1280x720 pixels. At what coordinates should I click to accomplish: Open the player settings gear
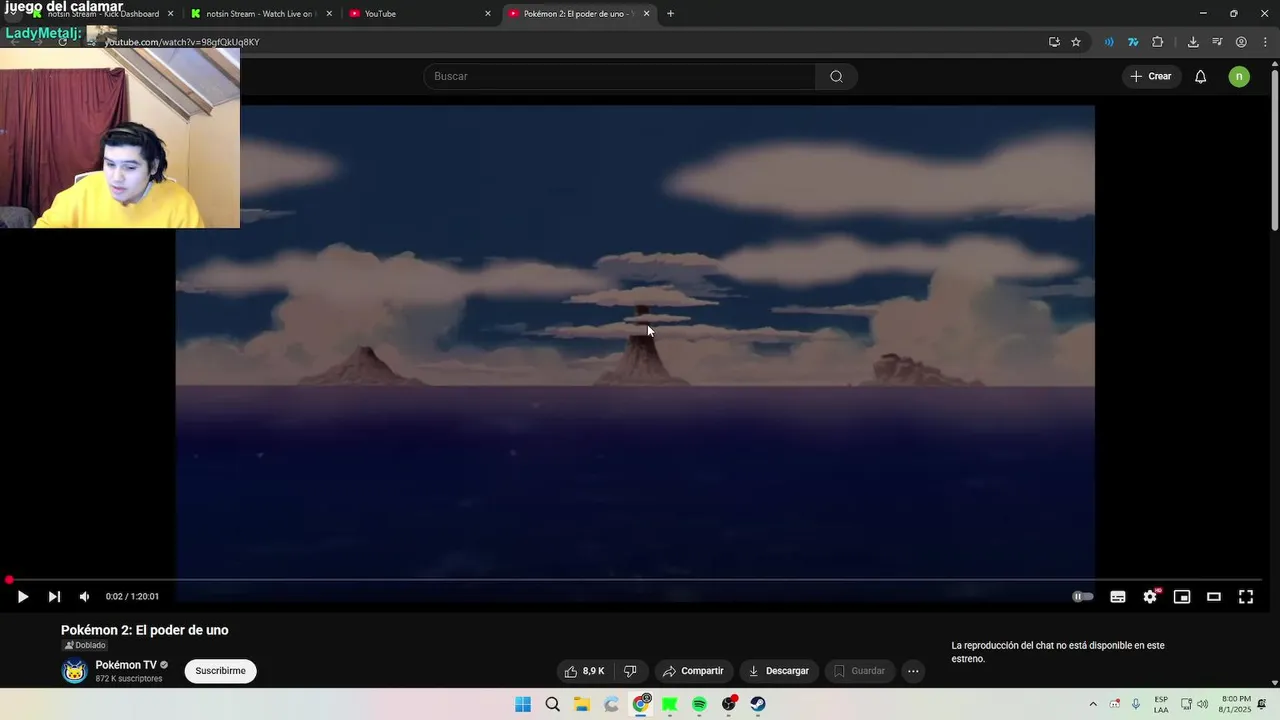[1150, 597]
